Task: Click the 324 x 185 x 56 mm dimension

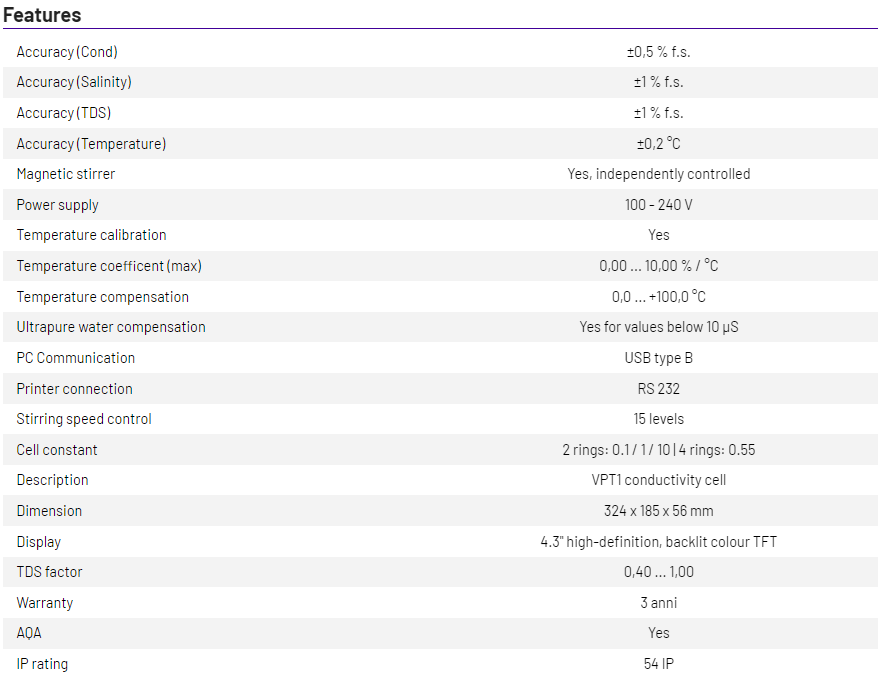Action: click(x=658, y=511)
